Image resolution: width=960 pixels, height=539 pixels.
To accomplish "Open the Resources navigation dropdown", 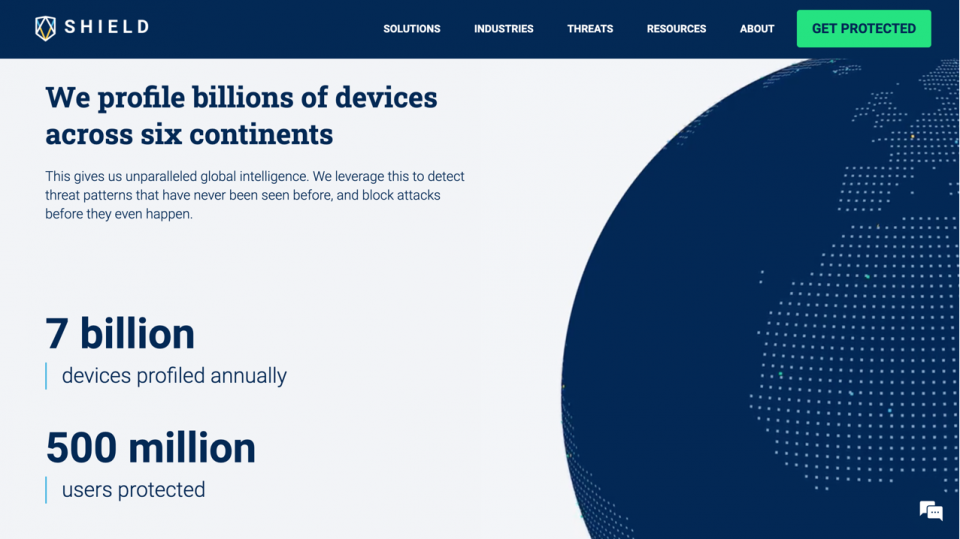I will pos(676,29).
